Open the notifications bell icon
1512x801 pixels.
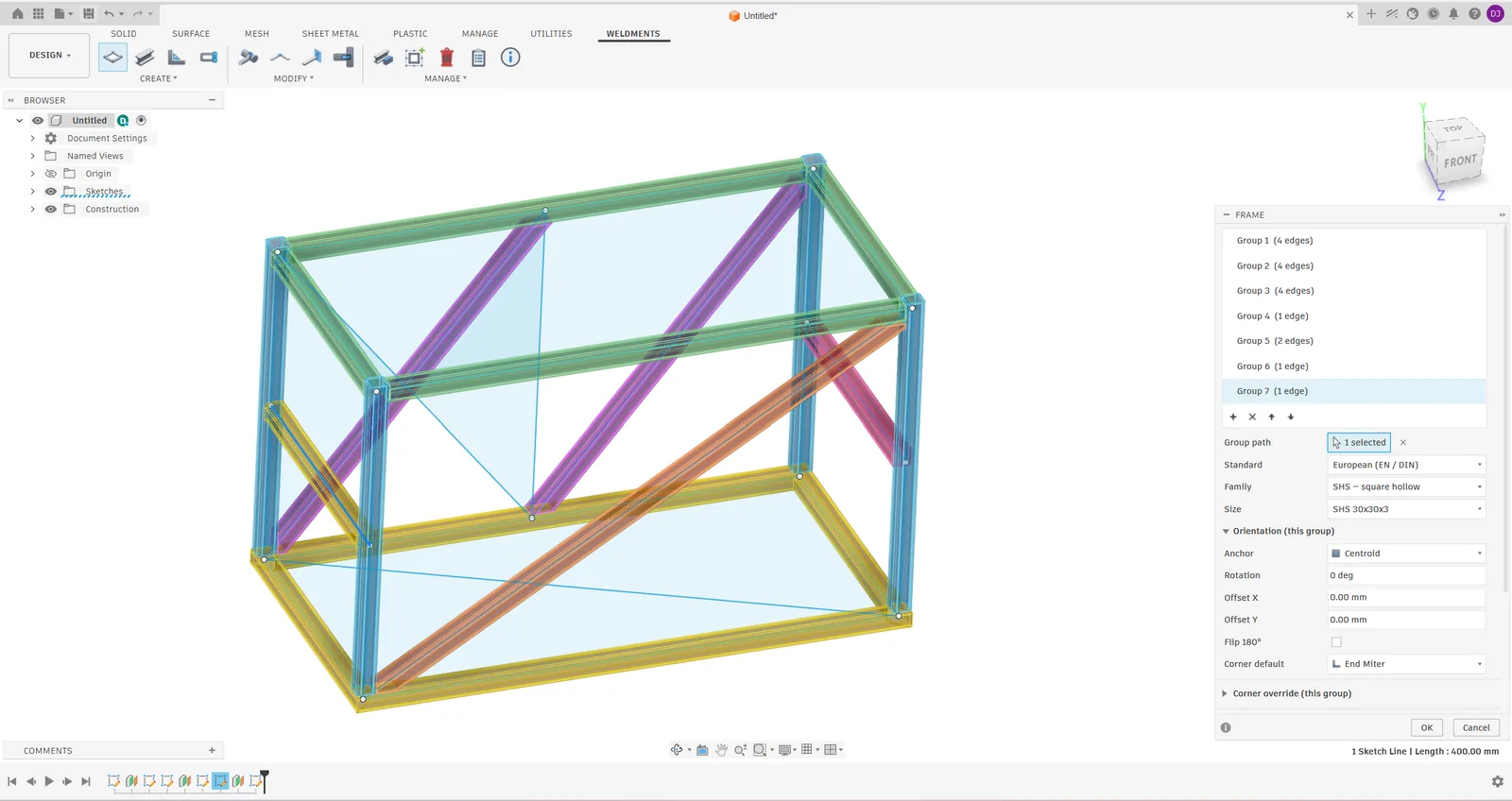[1453, 14]
